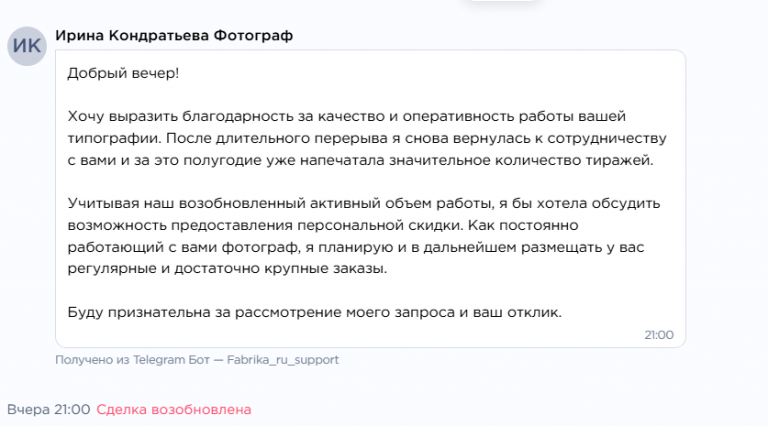Viewport: 768px width, 426px height.
Task: Click the phrase персональной скидки
Action: click(380, 225)
